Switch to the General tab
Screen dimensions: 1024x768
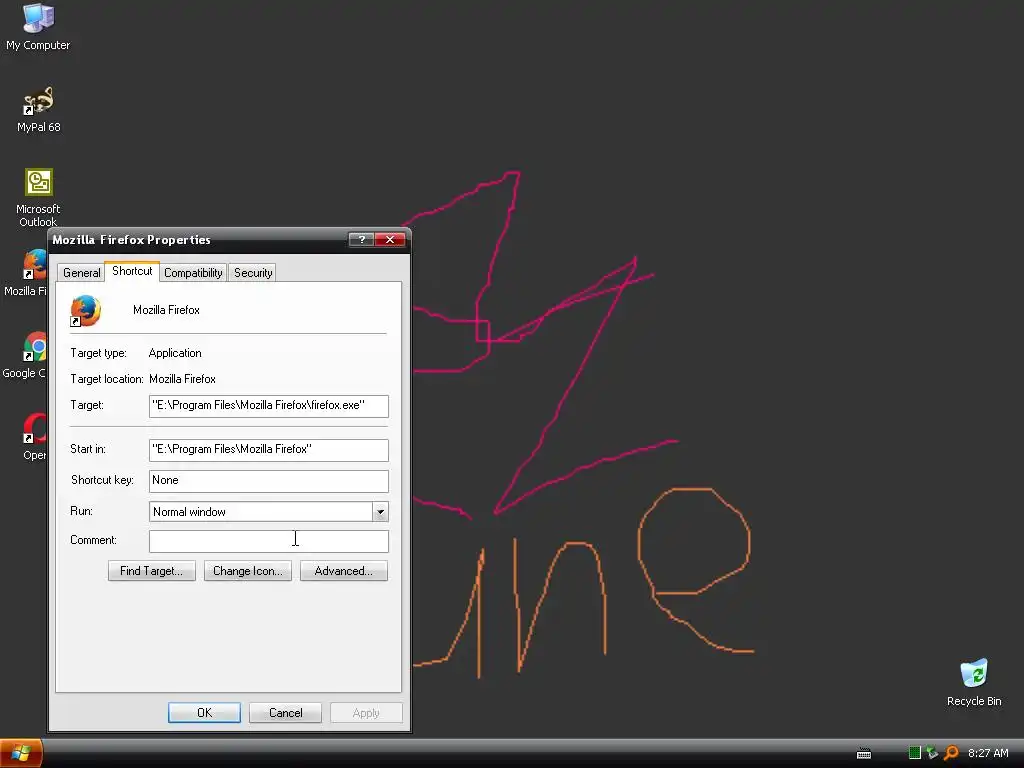click(81, 273)
